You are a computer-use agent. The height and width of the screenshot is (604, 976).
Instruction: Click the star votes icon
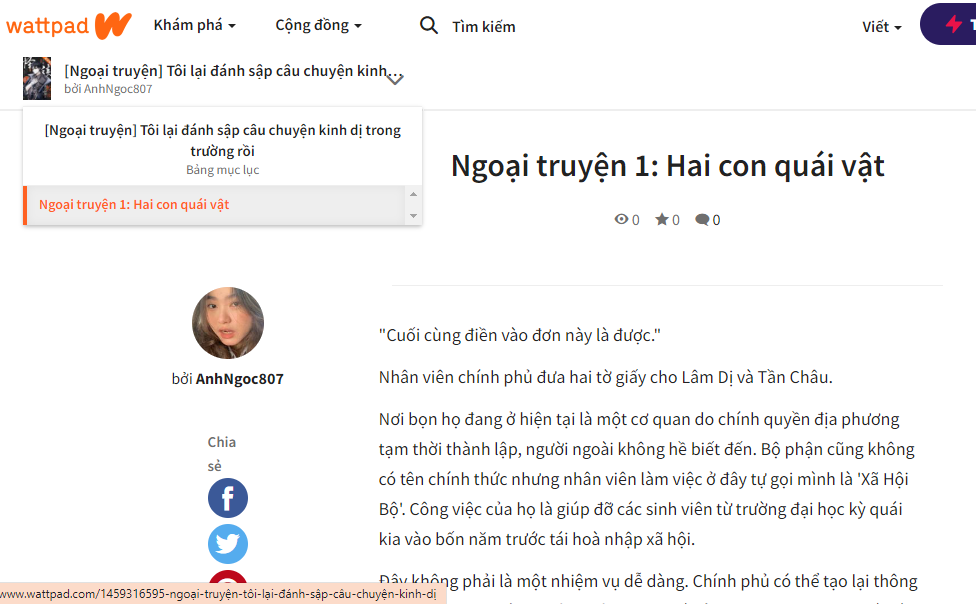click(x=661, y=220)
